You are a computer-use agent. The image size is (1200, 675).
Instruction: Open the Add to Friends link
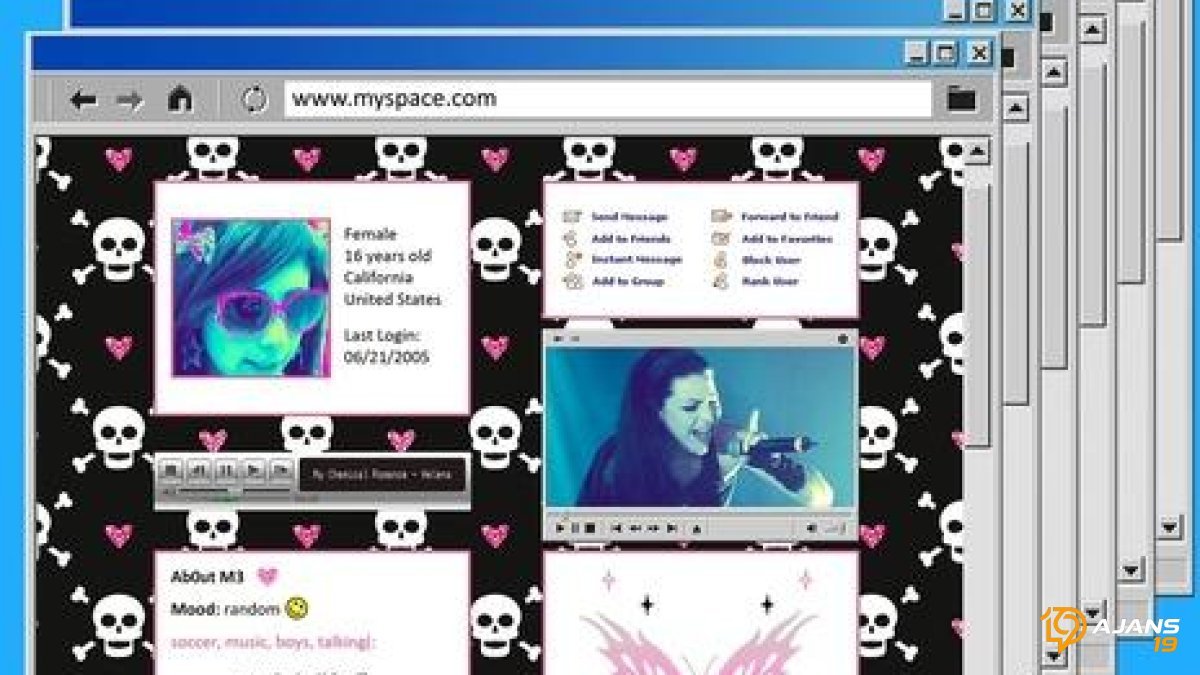click(631, 239)
